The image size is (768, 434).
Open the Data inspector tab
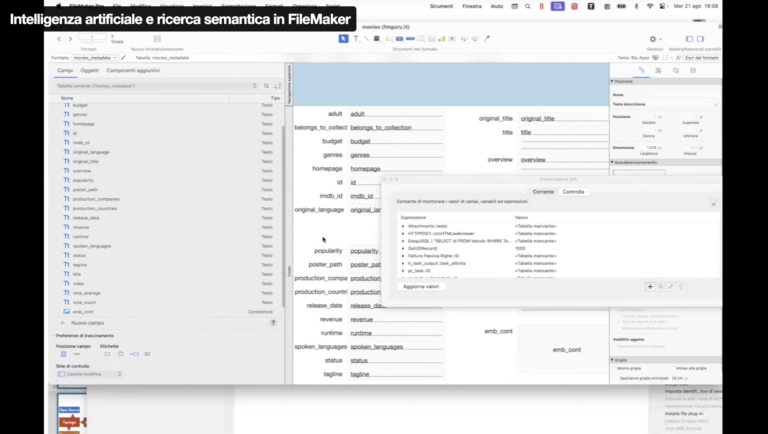tap(693, 71)
